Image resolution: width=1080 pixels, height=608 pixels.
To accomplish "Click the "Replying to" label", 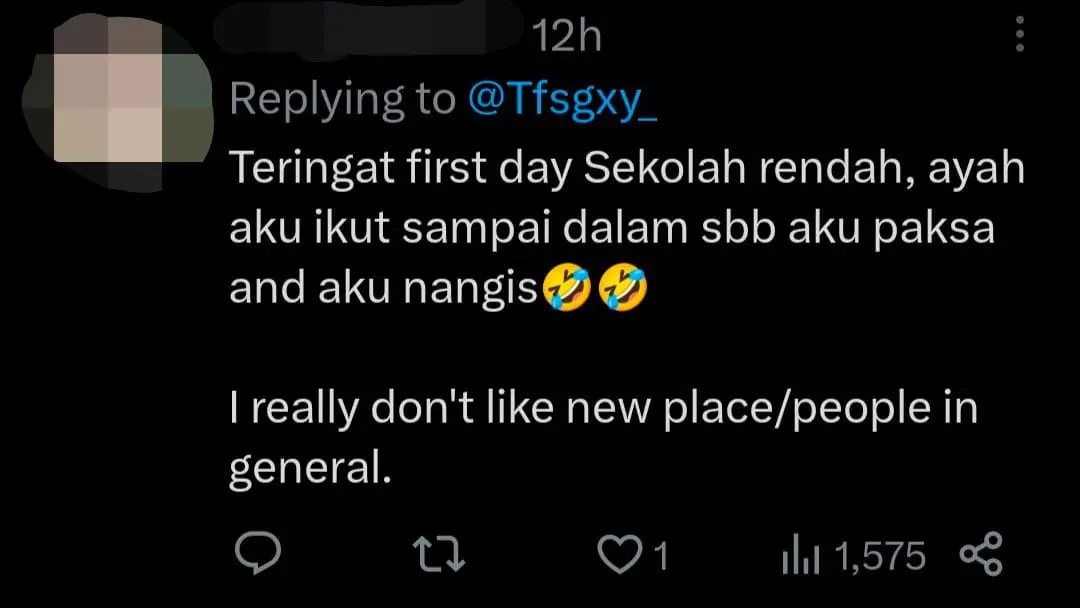I will tap(342, 100).
